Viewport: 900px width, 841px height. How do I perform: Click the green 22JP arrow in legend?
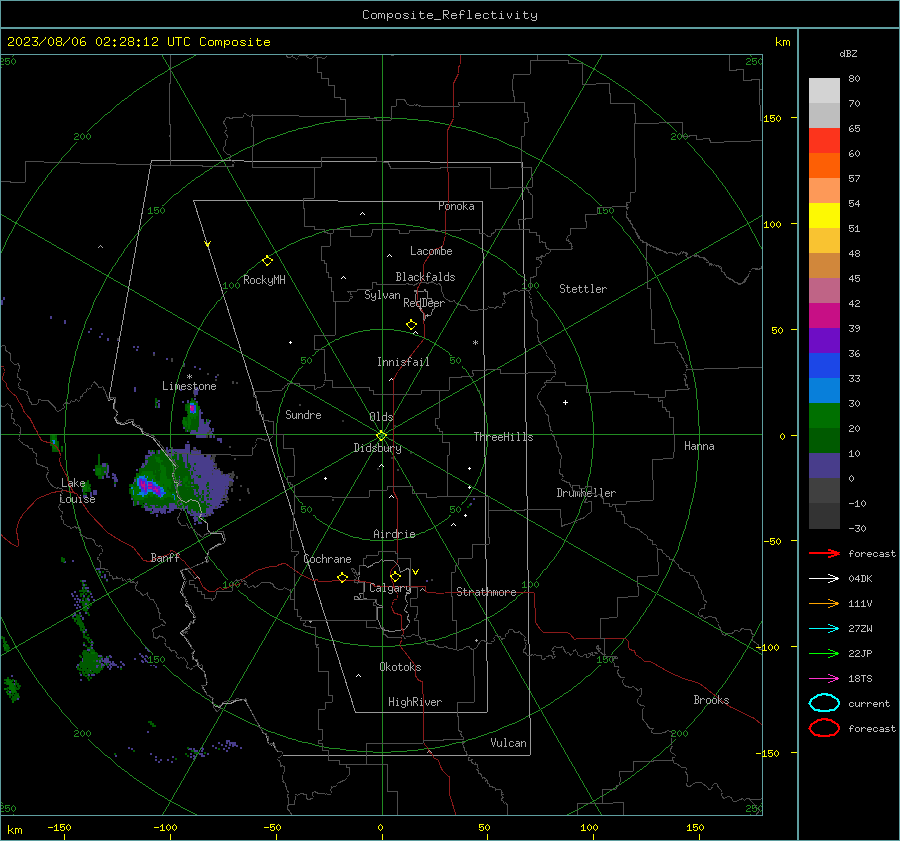click(x=824, y=653)
